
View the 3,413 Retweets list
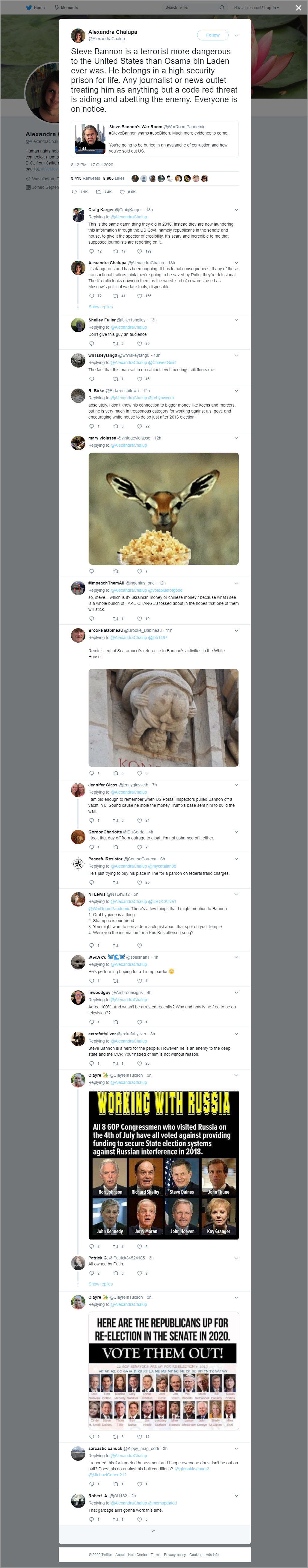tap(85, 178)
